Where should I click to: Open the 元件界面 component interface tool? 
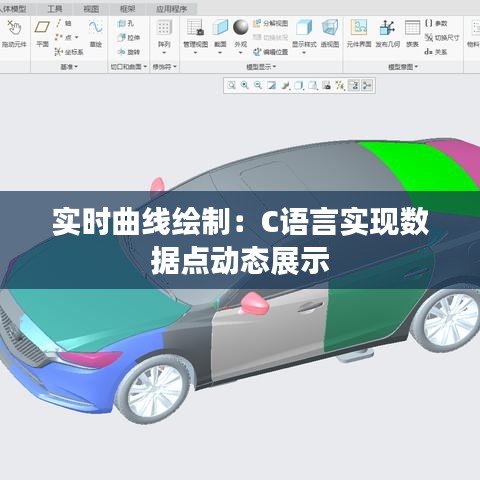(x=359, y=33)
